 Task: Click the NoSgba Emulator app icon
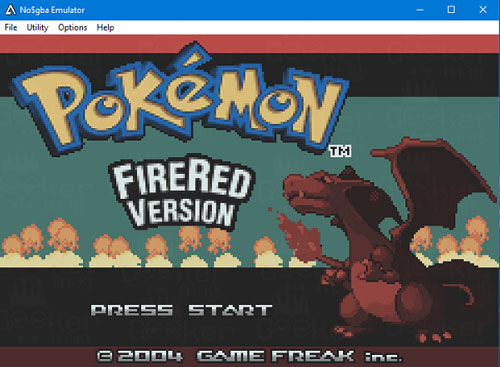pyautogui.click(x=11, y=10)
